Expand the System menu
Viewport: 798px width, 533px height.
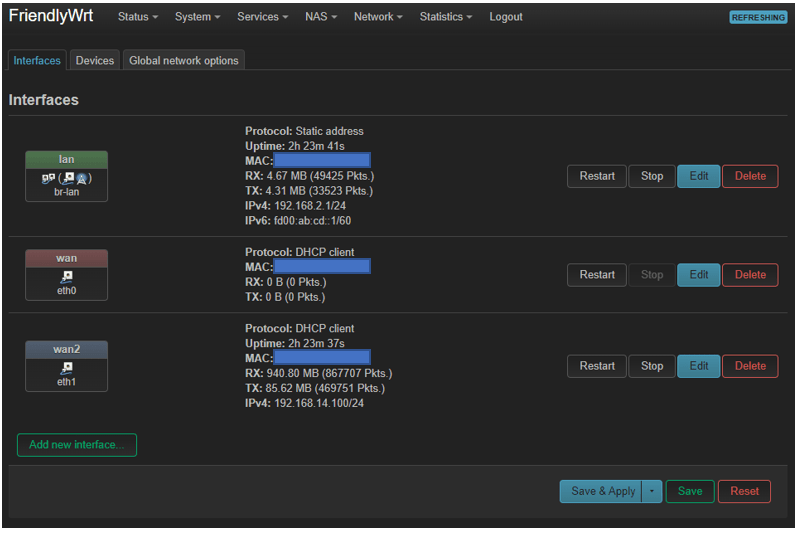point(198,17)
